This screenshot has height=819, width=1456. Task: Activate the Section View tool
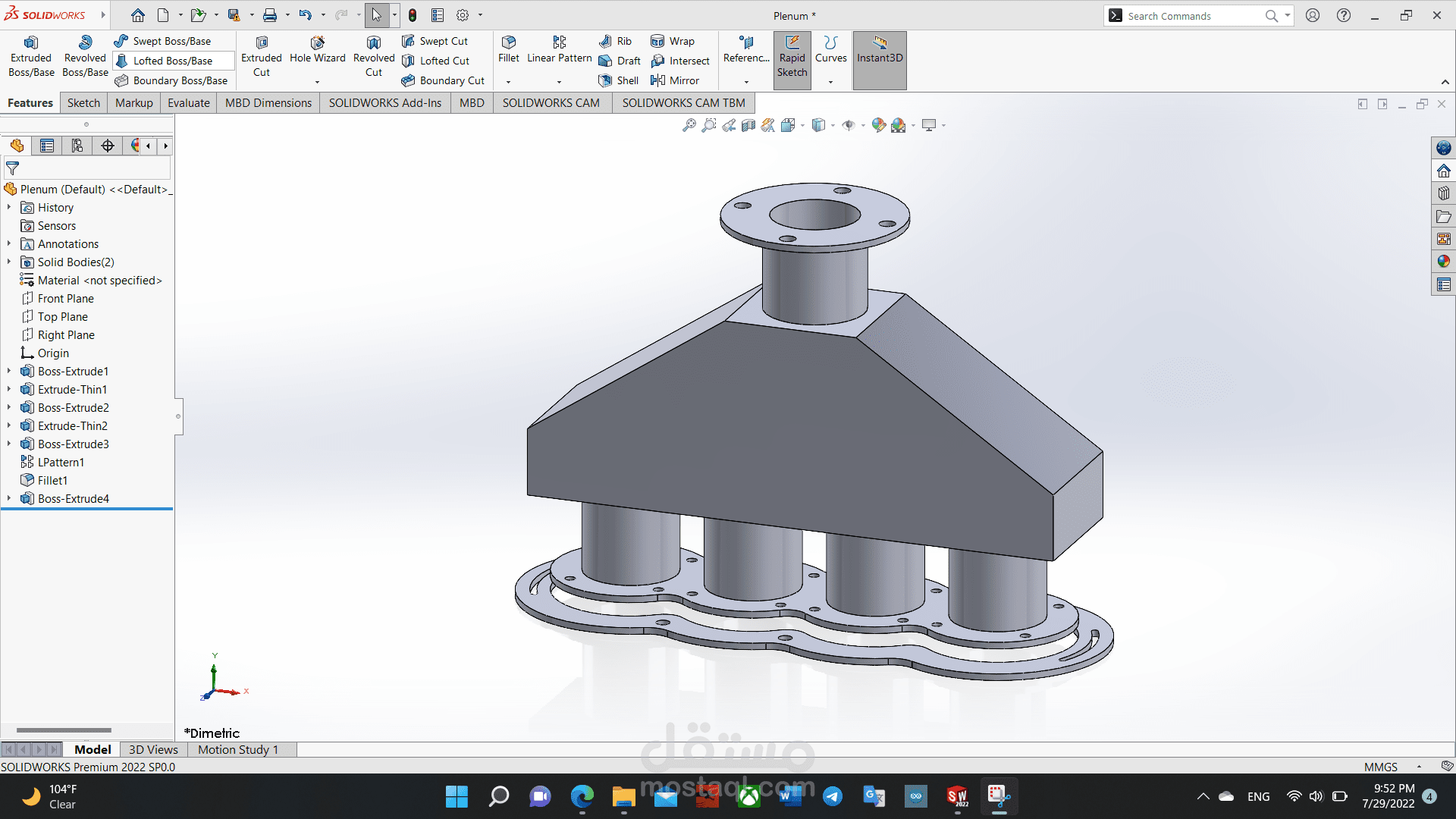(748, 125)
